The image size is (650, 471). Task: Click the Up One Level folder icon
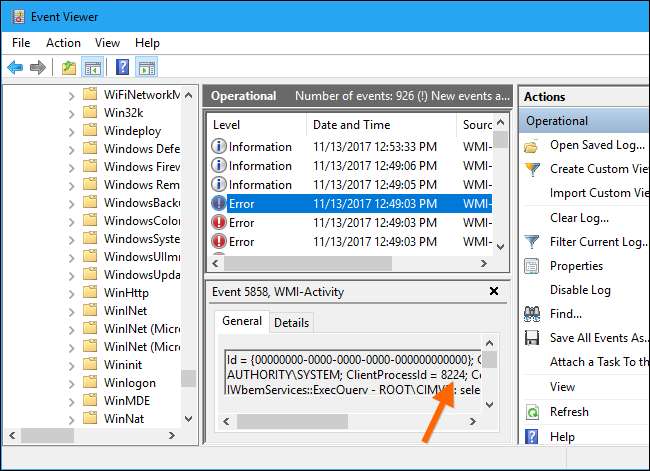(x=68, y=67)
